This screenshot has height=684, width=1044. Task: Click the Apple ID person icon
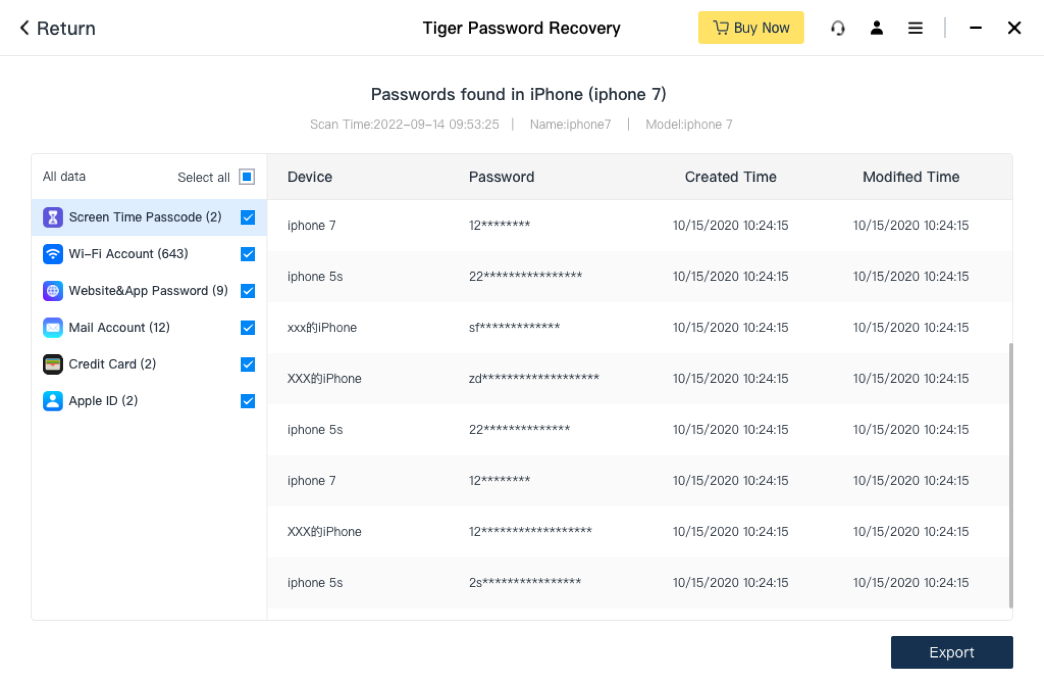[53, 401]
